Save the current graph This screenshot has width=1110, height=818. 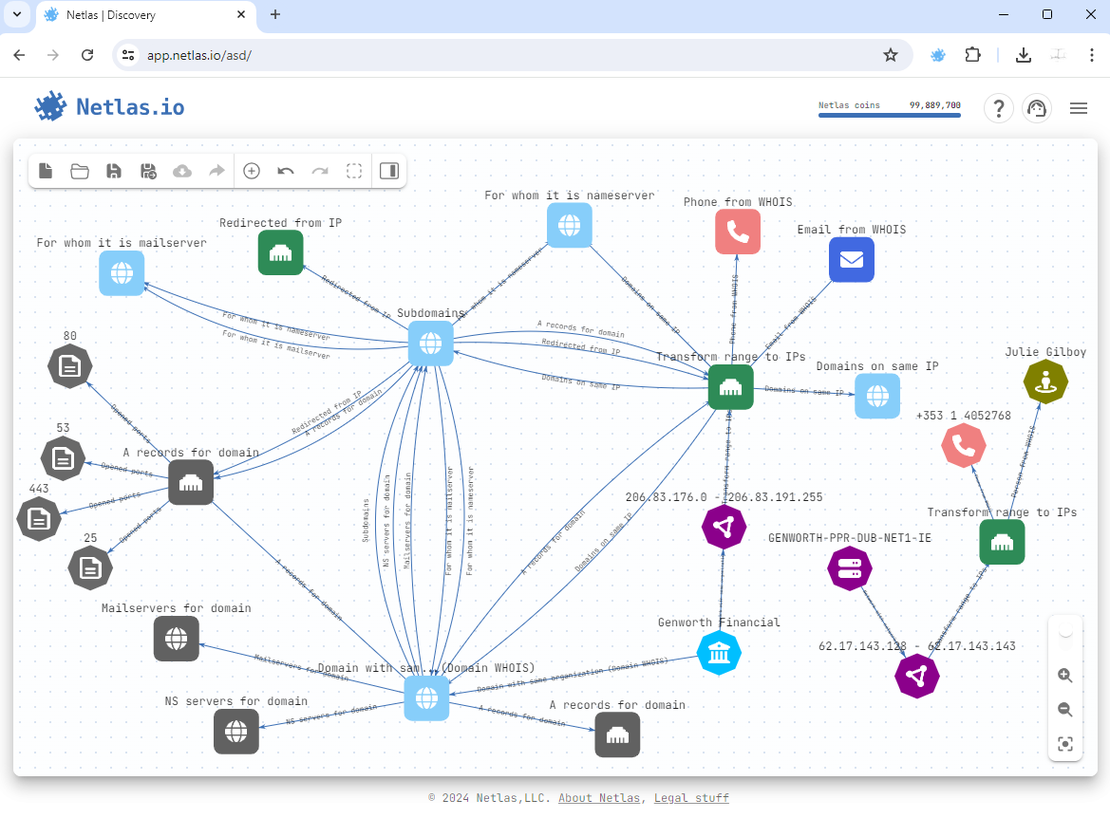pyautogui.click(x=114, y=171)
